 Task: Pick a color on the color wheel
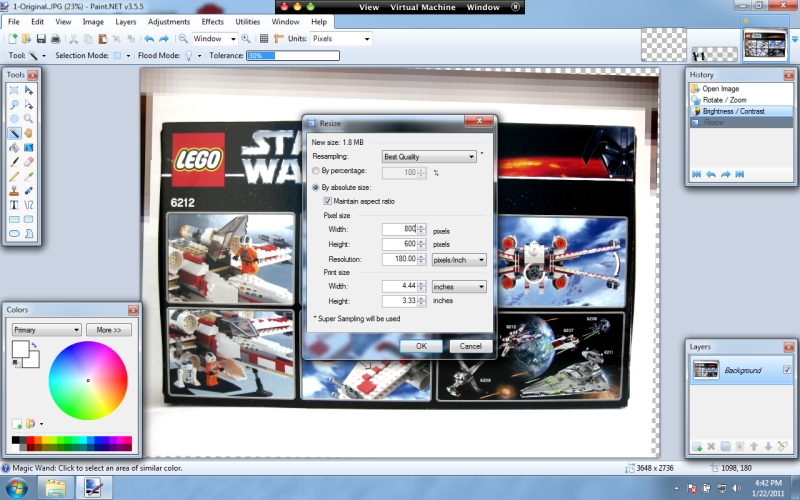point(88,381)
